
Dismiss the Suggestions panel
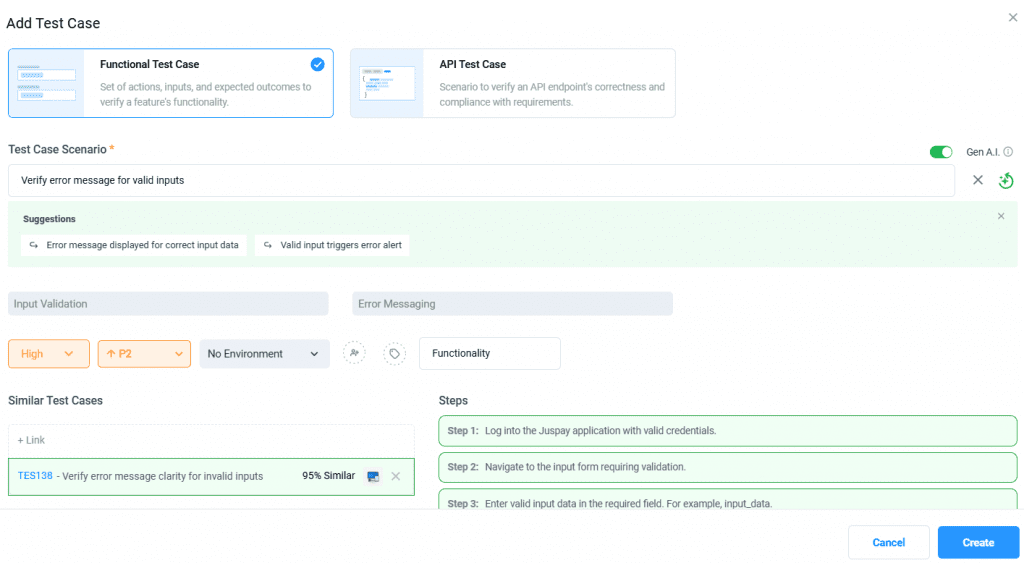(x=1001, y=216)
